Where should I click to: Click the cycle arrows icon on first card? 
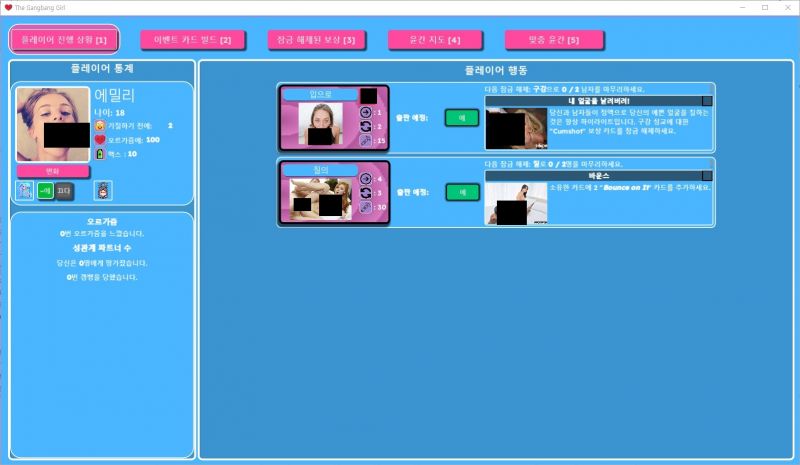[366, 126]
